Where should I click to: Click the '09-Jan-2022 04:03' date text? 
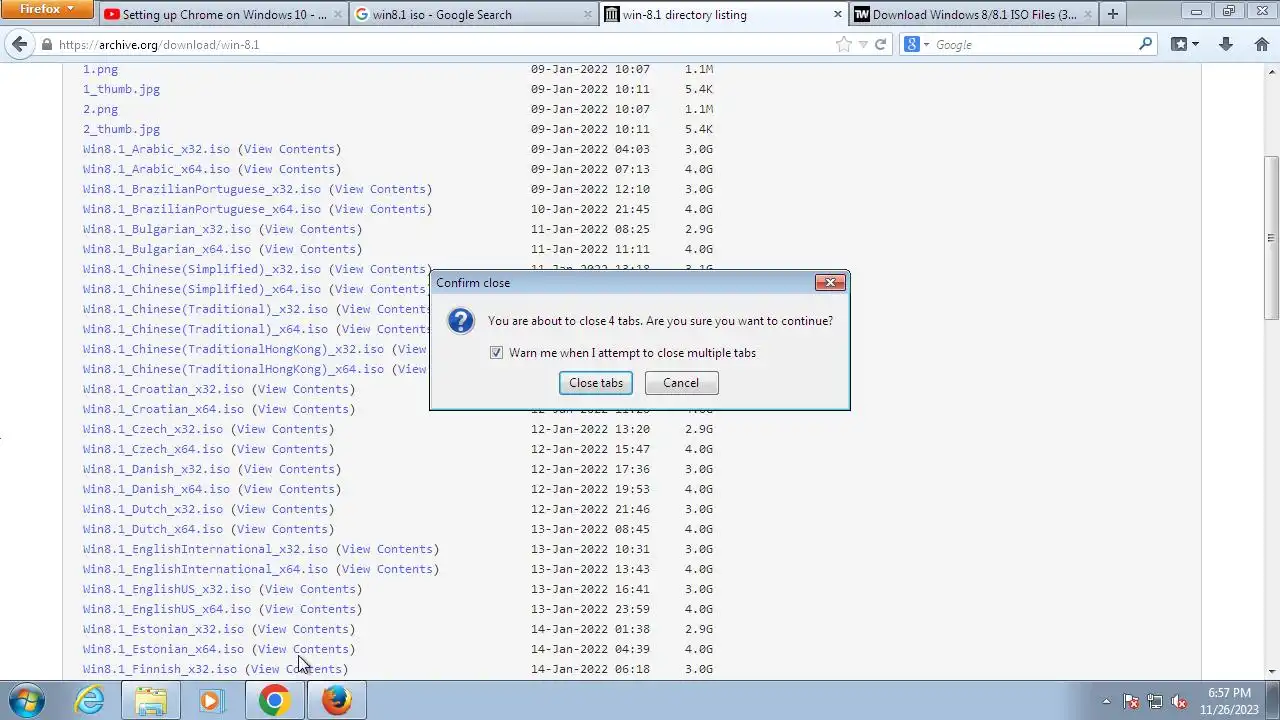[x=590, y=149]
